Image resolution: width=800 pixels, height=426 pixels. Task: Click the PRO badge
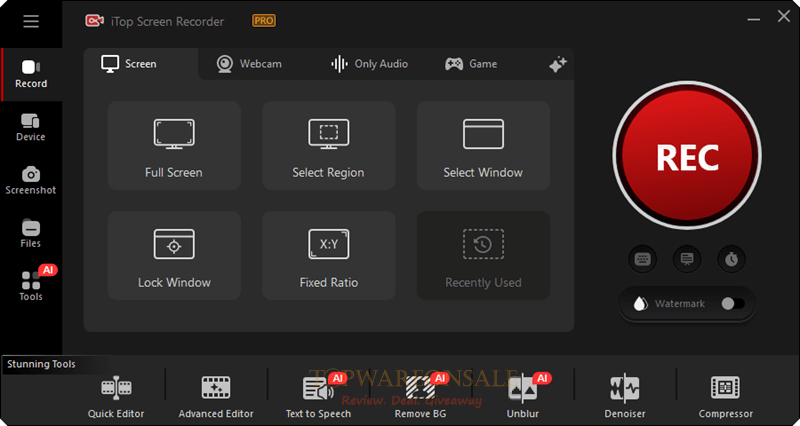(x=264, y=21)
